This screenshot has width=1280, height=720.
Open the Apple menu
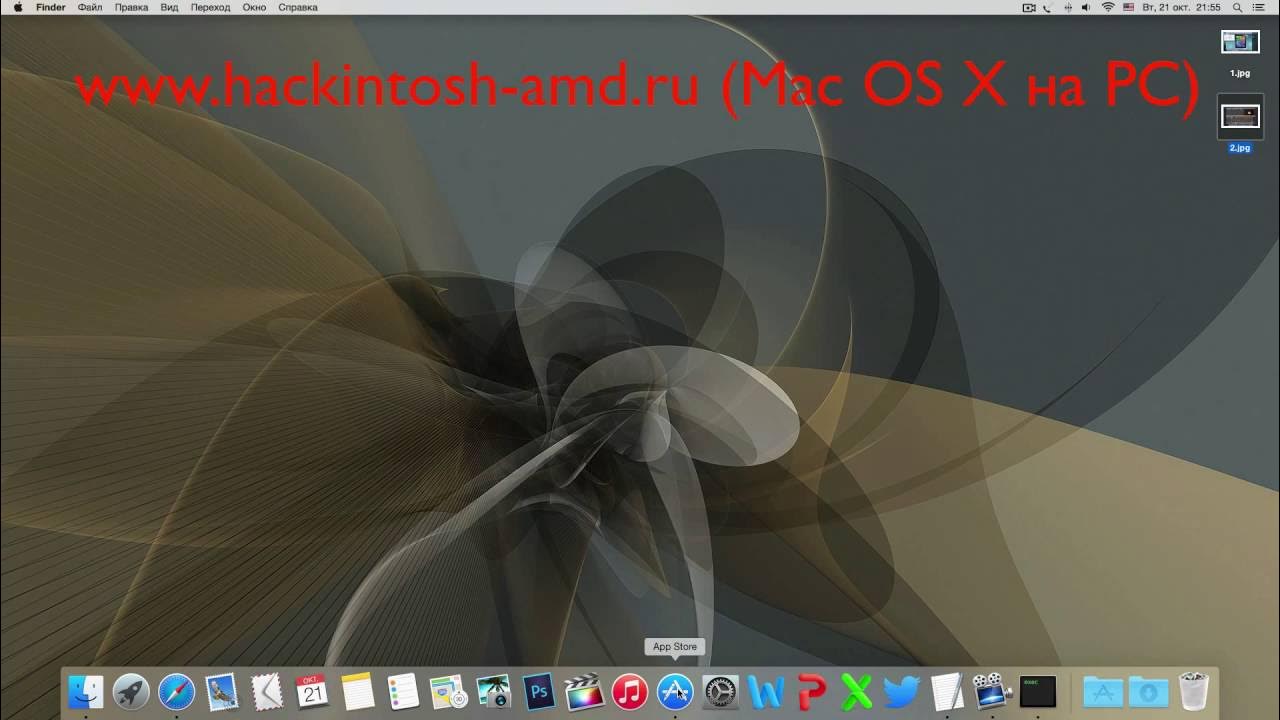tap(18, 7)
